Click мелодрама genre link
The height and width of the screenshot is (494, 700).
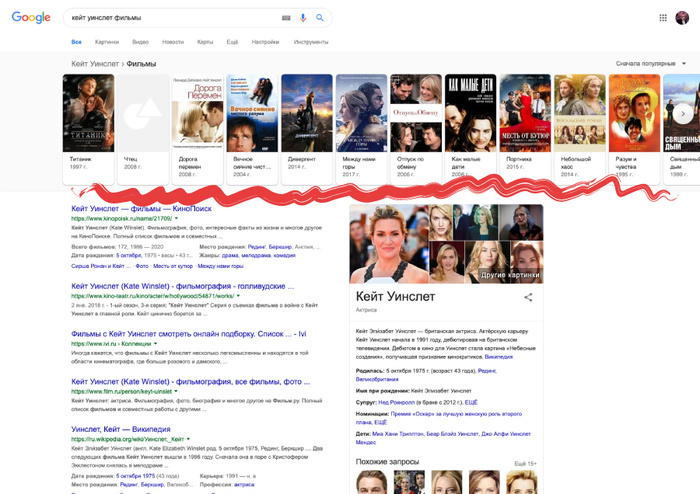[x=256, y=255]
